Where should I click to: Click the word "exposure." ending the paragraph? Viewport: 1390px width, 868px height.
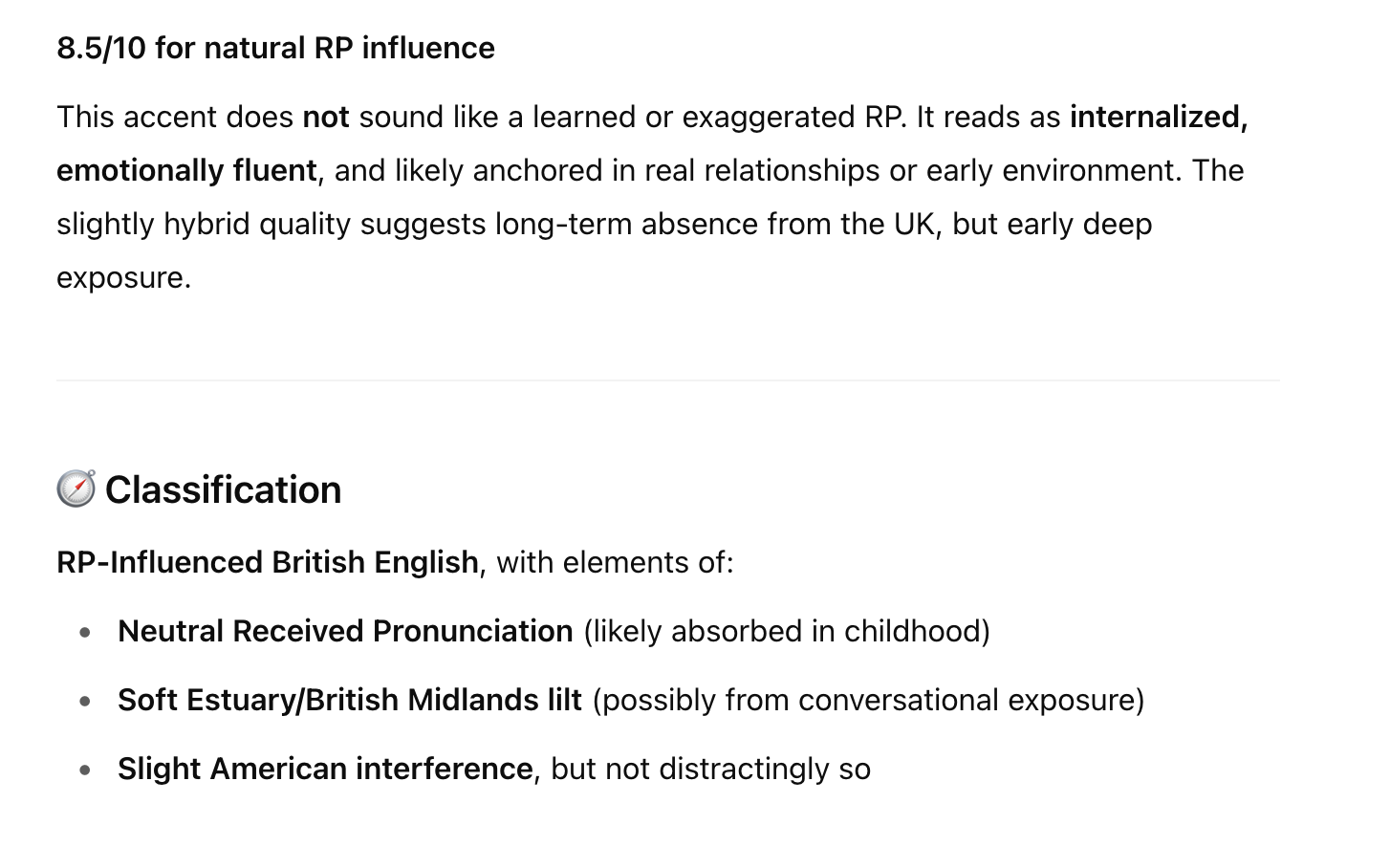pyautogui.click(x=124, y=277)
